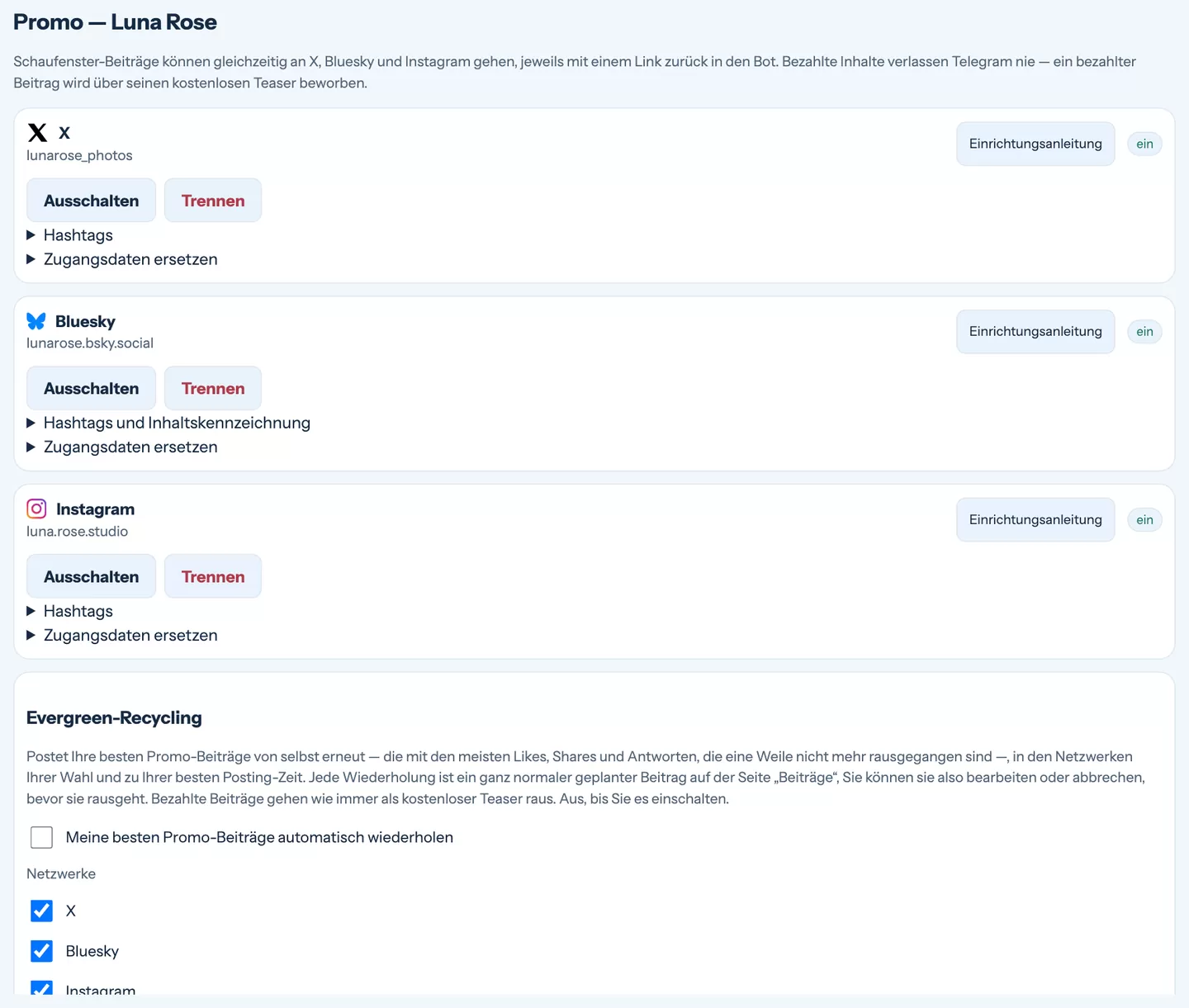1189x1008 pixels.
Task: Click the Instagram logo icon
Action: 36,509
